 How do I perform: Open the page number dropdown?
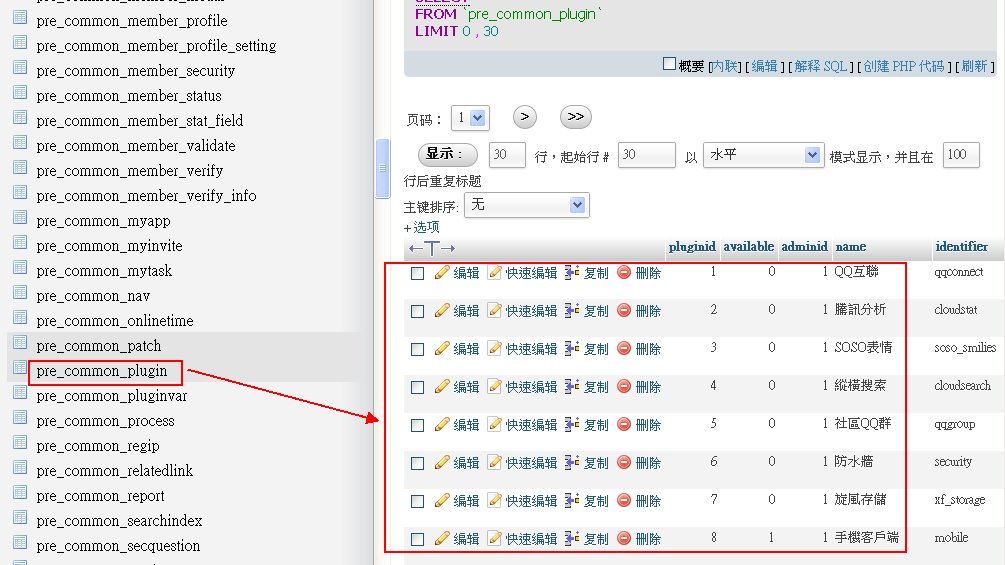tap(469, 118)
